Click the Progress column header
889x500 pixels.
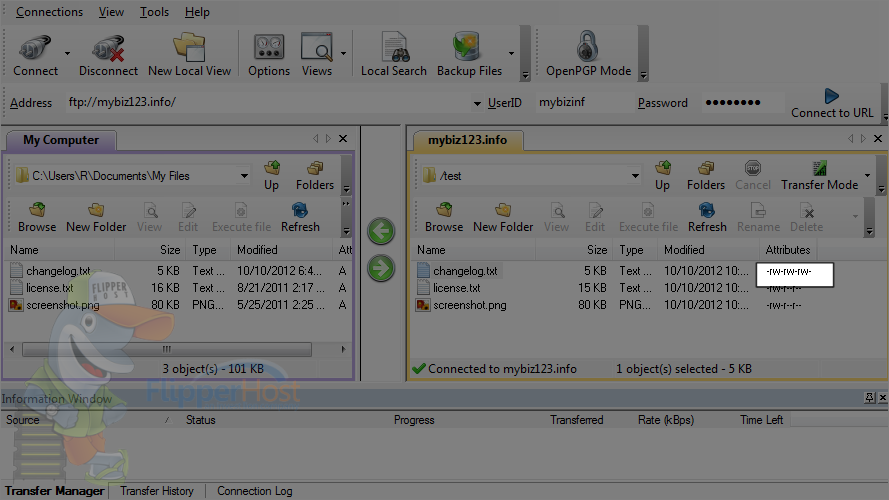pyautogui.click(x=414, y=420)
